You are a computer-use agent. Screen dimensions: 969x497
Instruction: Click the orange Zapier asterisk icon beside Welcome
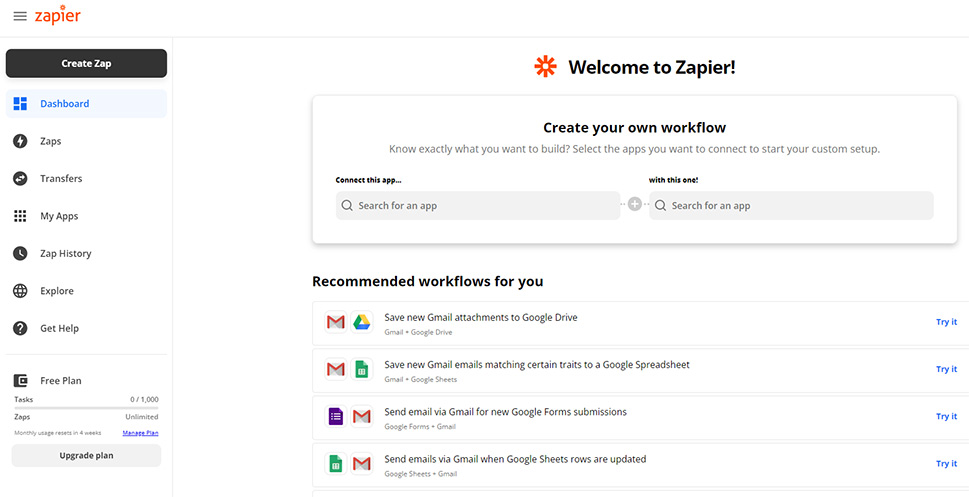point(545,67)
